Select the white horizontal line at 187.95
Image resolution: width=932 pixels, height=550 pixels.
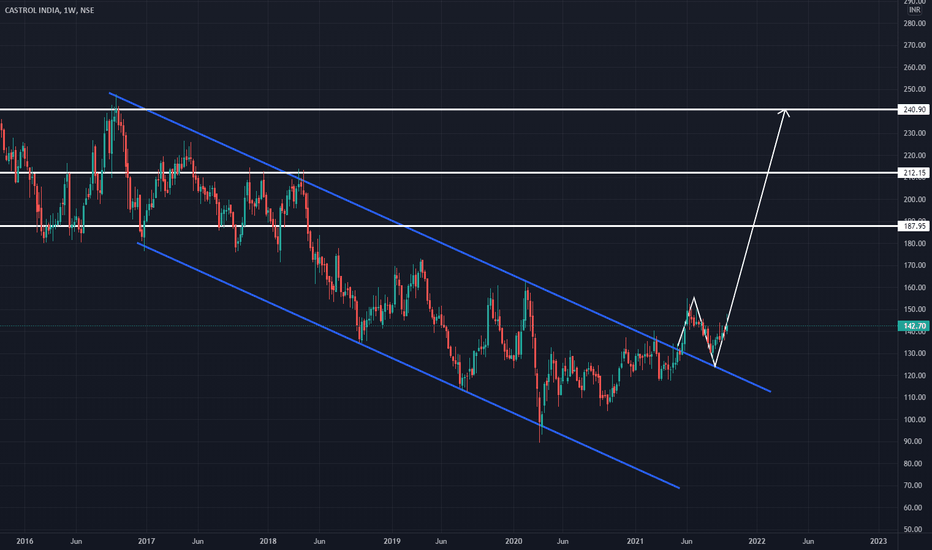(x=449, y=226)
